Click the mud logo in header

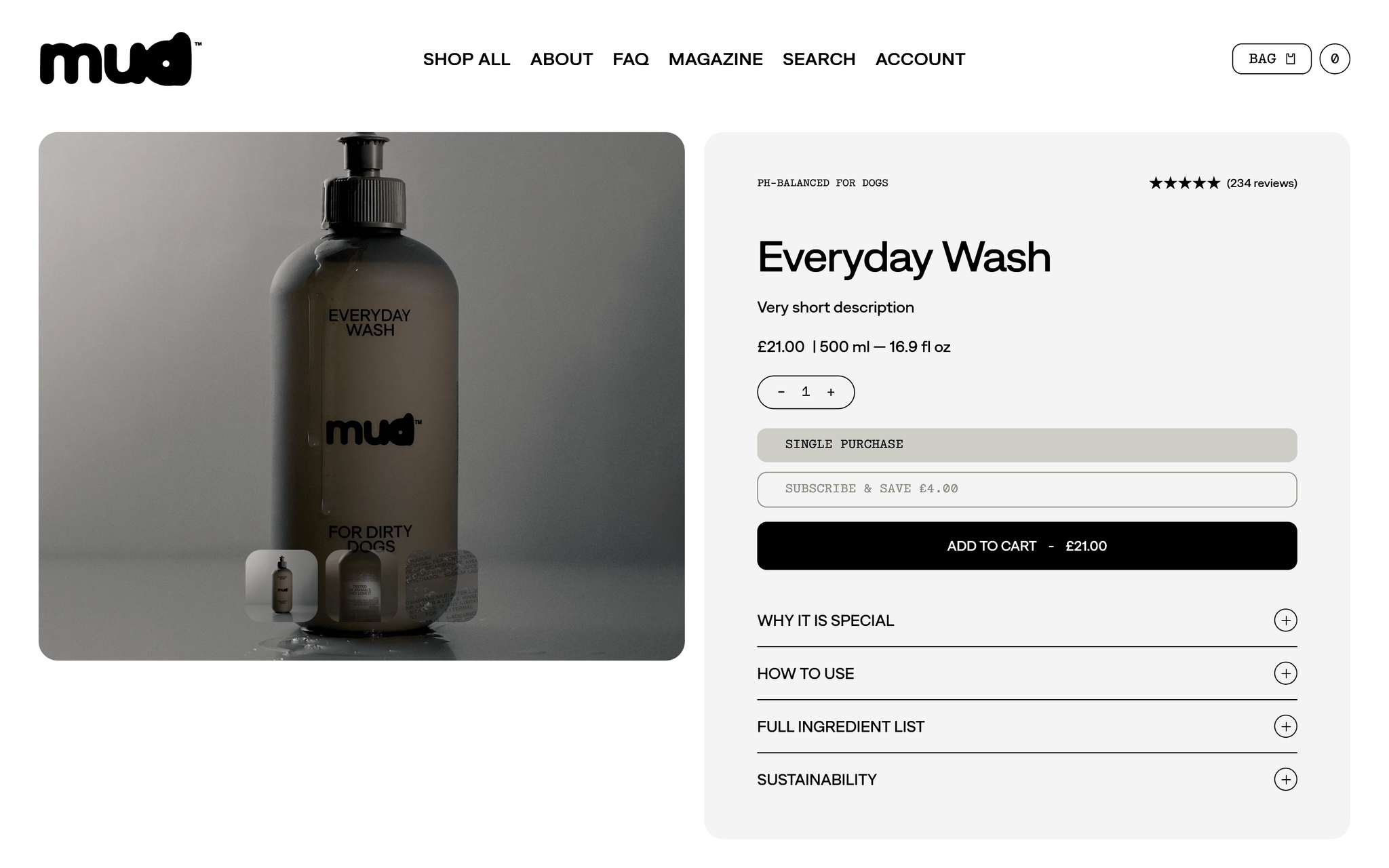(x=120, y=59)
